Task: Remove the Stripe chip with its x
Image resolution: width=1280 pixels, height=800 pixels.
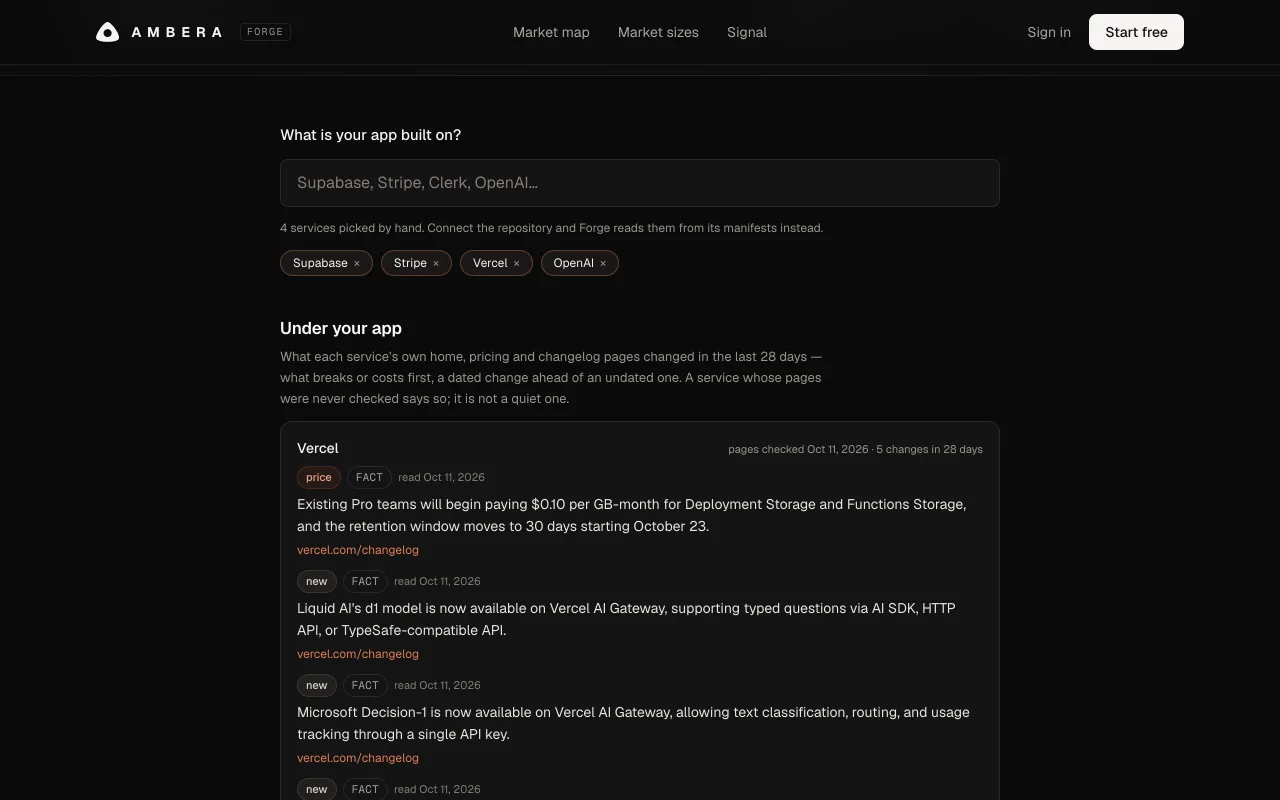Action: click(436, 263)
